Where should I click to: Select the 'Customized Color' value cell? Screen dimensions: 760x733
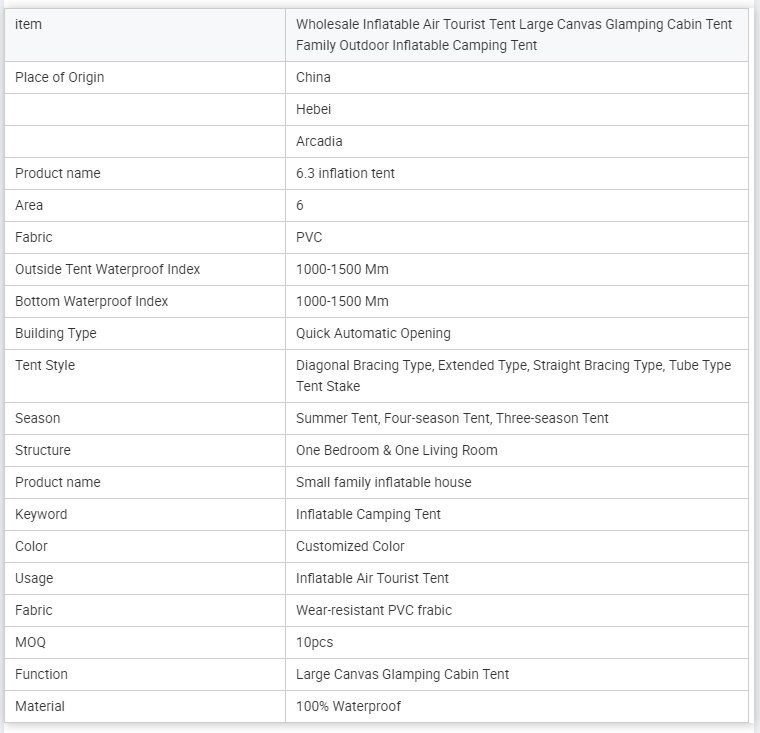click(350, 546)
